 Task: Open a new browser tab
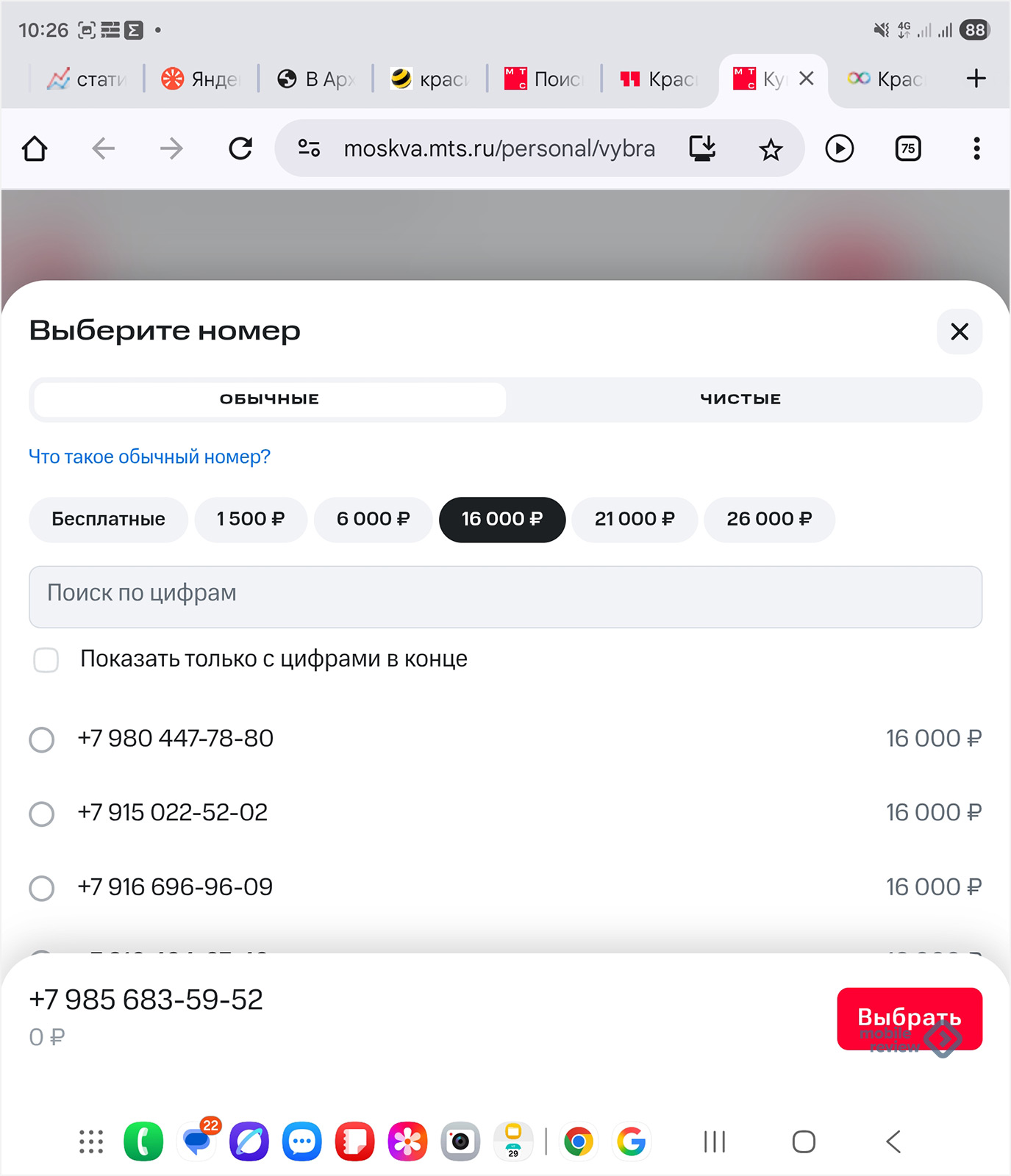[x=976, y=79]
